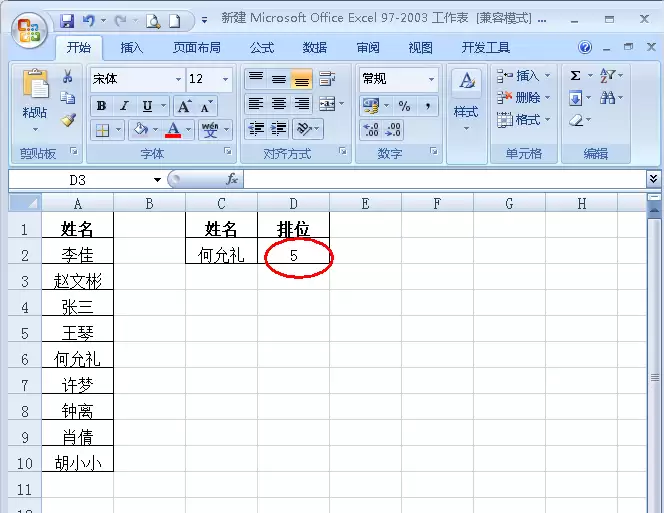Toggle Italic formatting
664x513 pixels.
pos(124,106)
